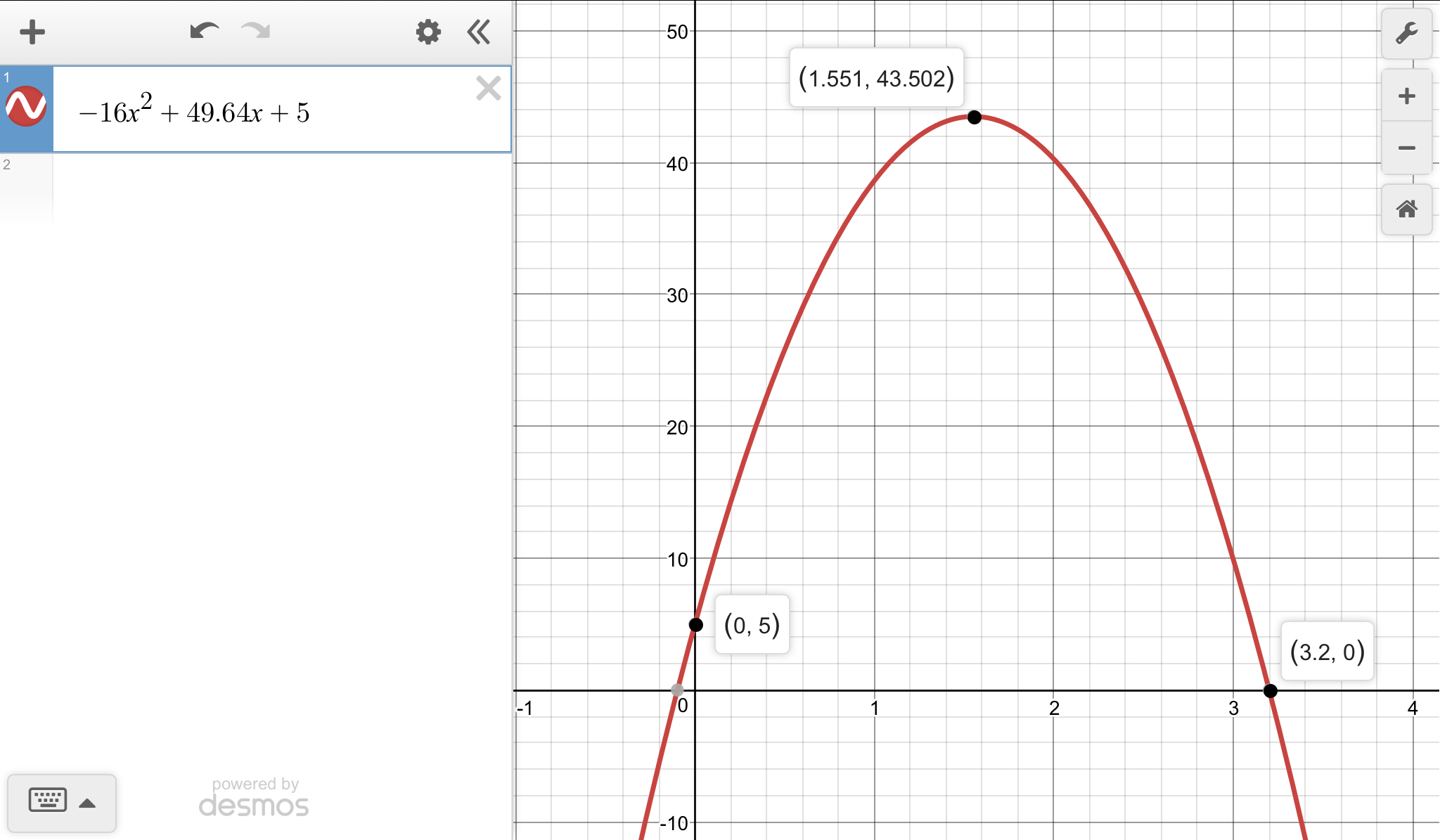The width and height of the screenshot is (1440, 840).
Task: Open the expression list settings gear
Action: click(427, 32)
